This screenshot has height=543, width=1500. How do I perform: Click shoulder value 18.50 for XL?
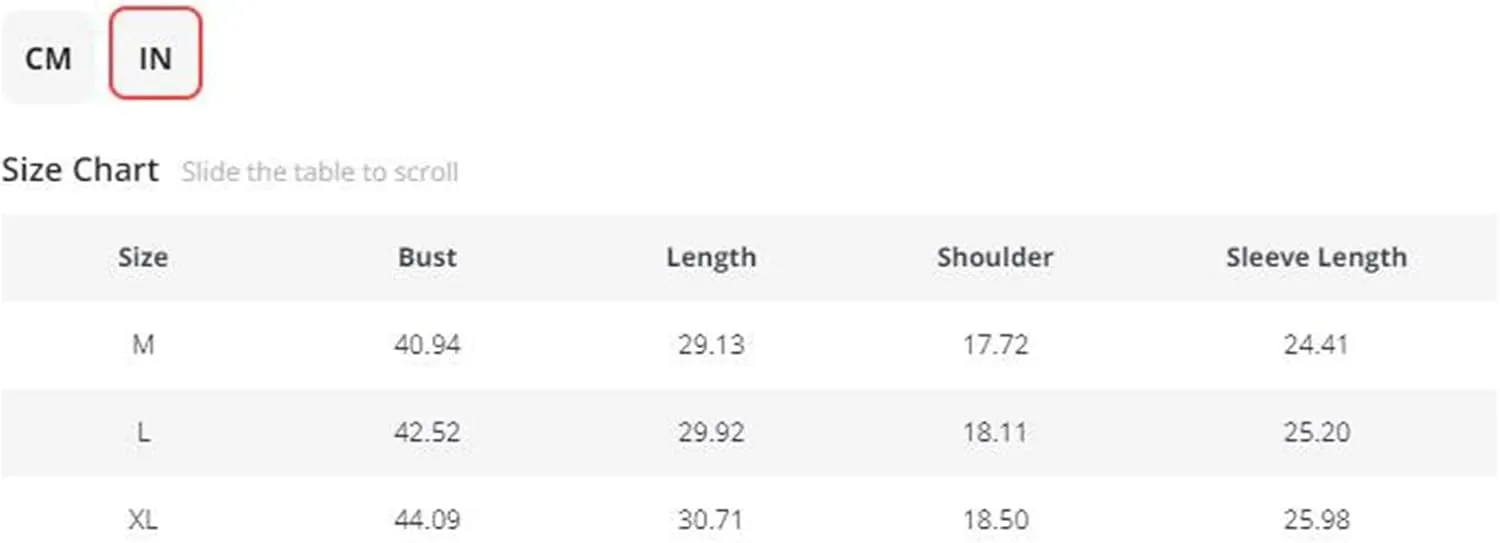coord(995,520)
